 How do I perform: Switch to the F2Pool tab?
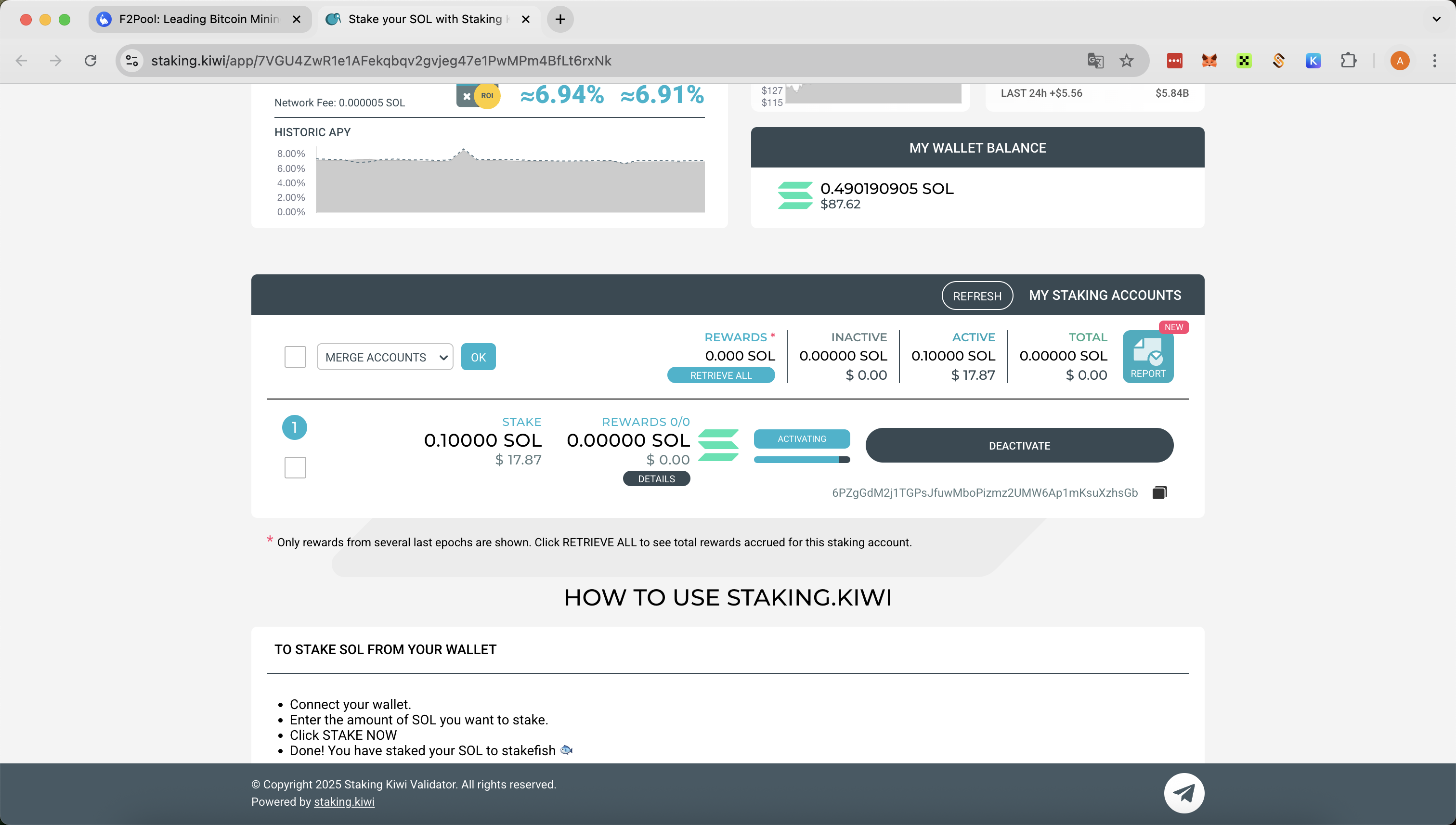(x=198, y=19)
